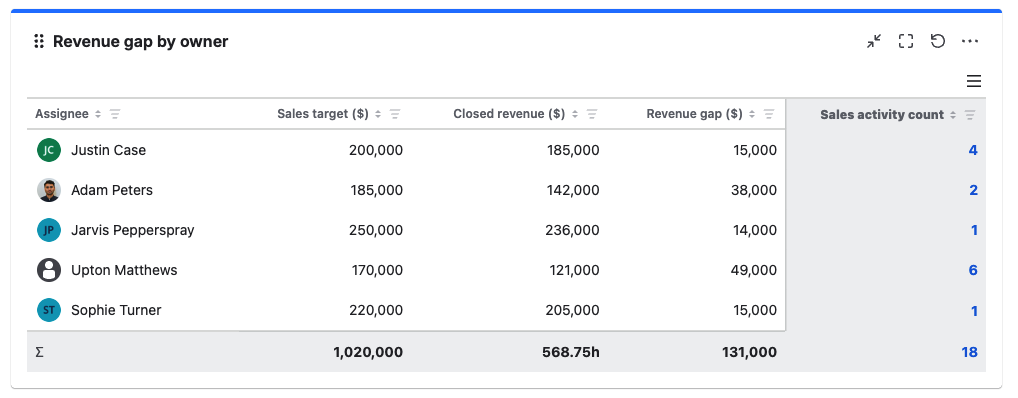Click the revenue gap value 49,000

(x=753, y=270)
